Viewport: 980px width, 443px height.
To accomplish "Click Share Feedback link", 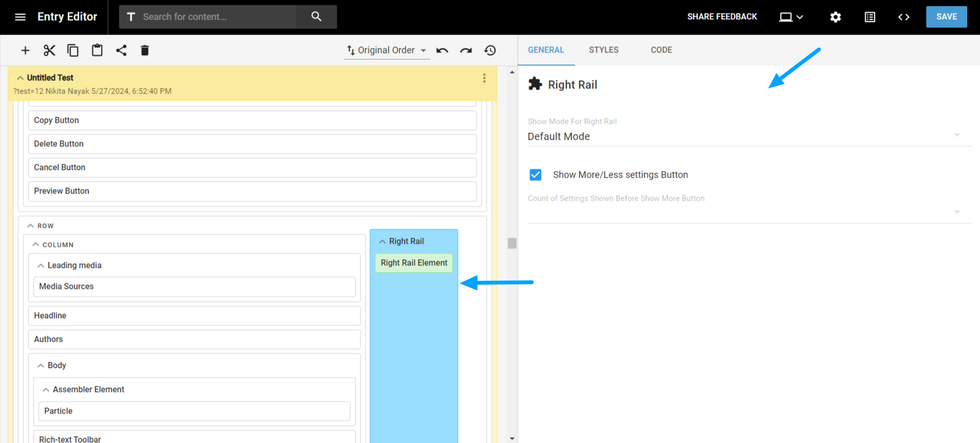I will coord(721,17).
